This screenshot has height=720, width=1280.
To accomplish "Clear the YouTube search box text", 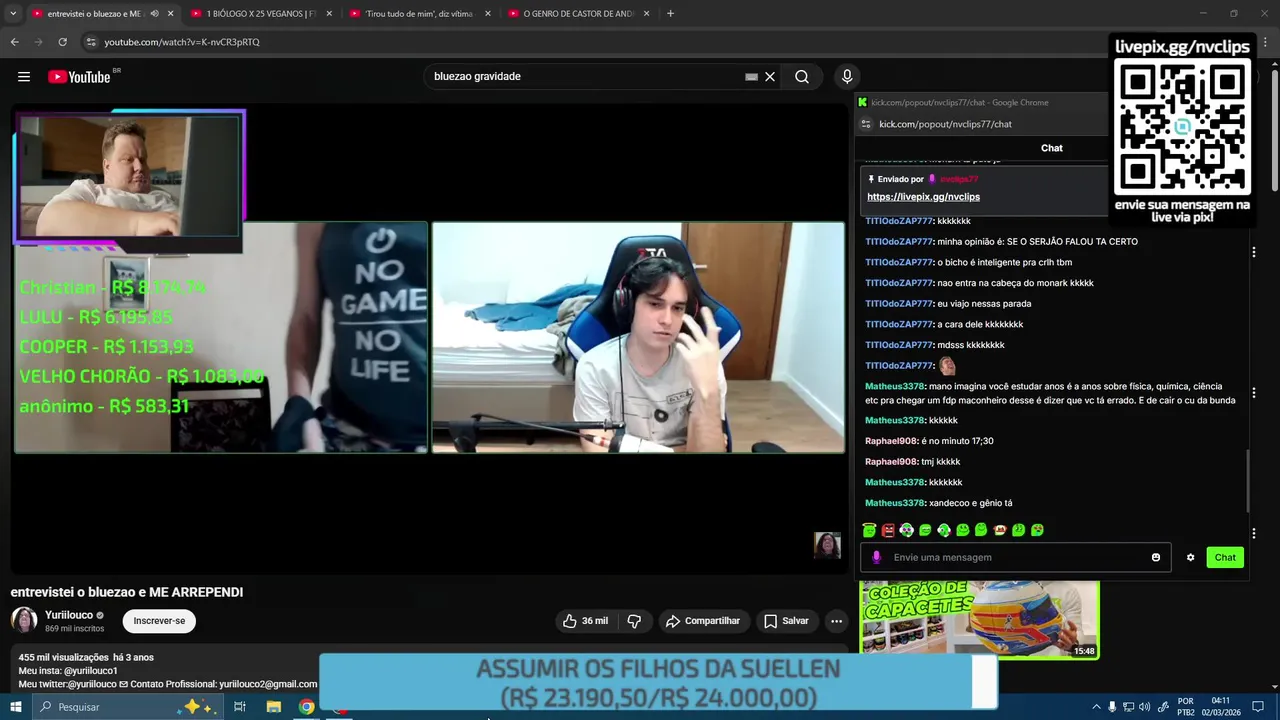I will 770,77.
